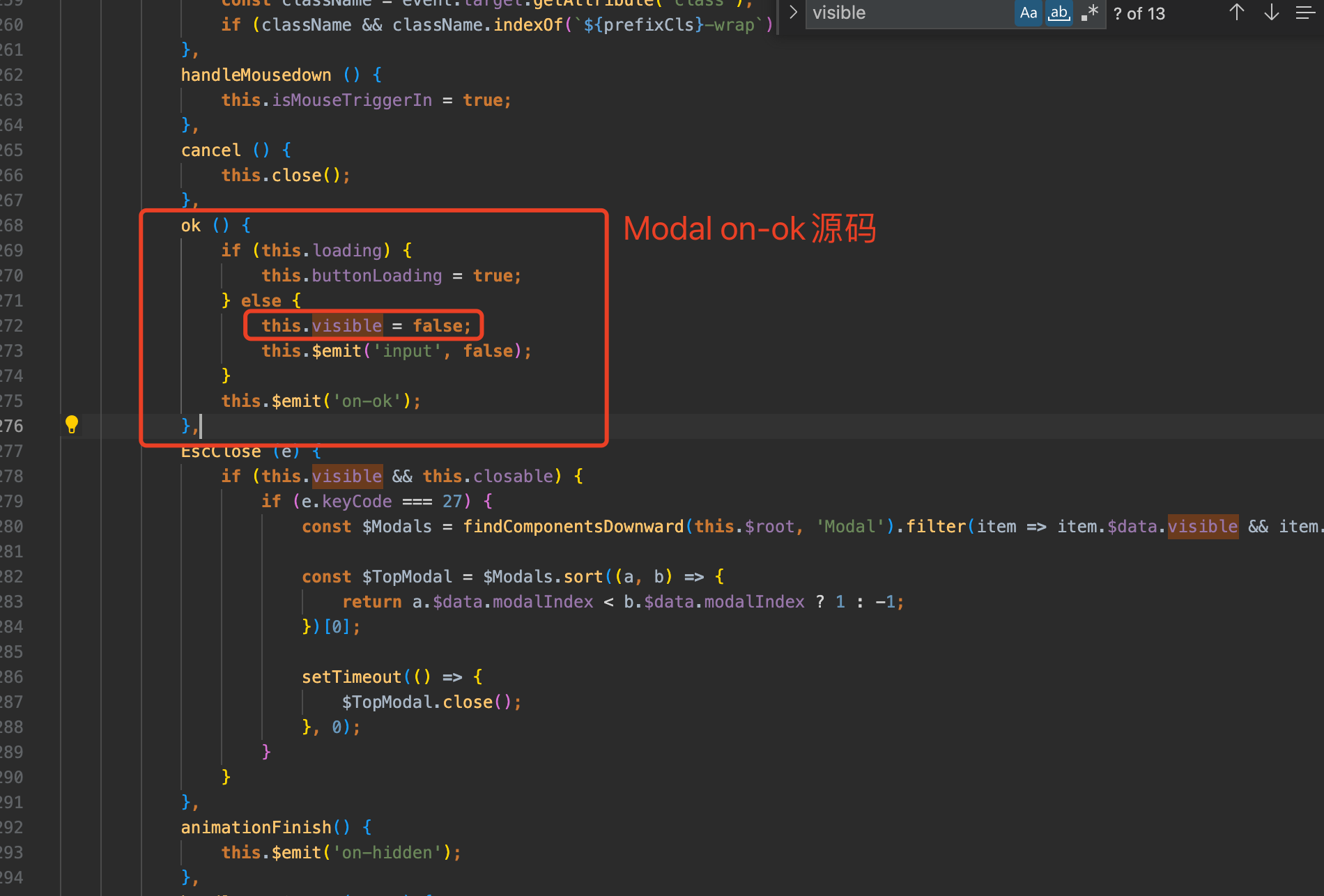Viewport: 1324px width, 896px height.
Task: Click the 'on-hidden' string in animationFinish
Action: point(386,852)
